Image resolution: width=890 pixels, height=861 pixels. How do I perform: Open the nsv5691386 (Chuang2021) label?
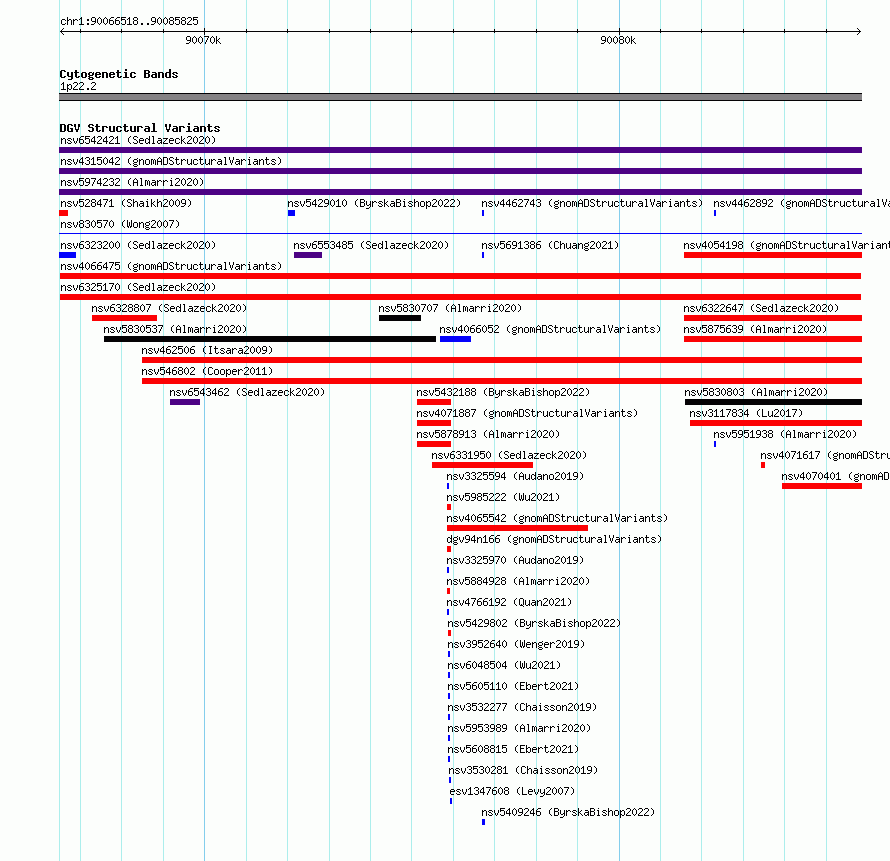[x=550, y=245]
